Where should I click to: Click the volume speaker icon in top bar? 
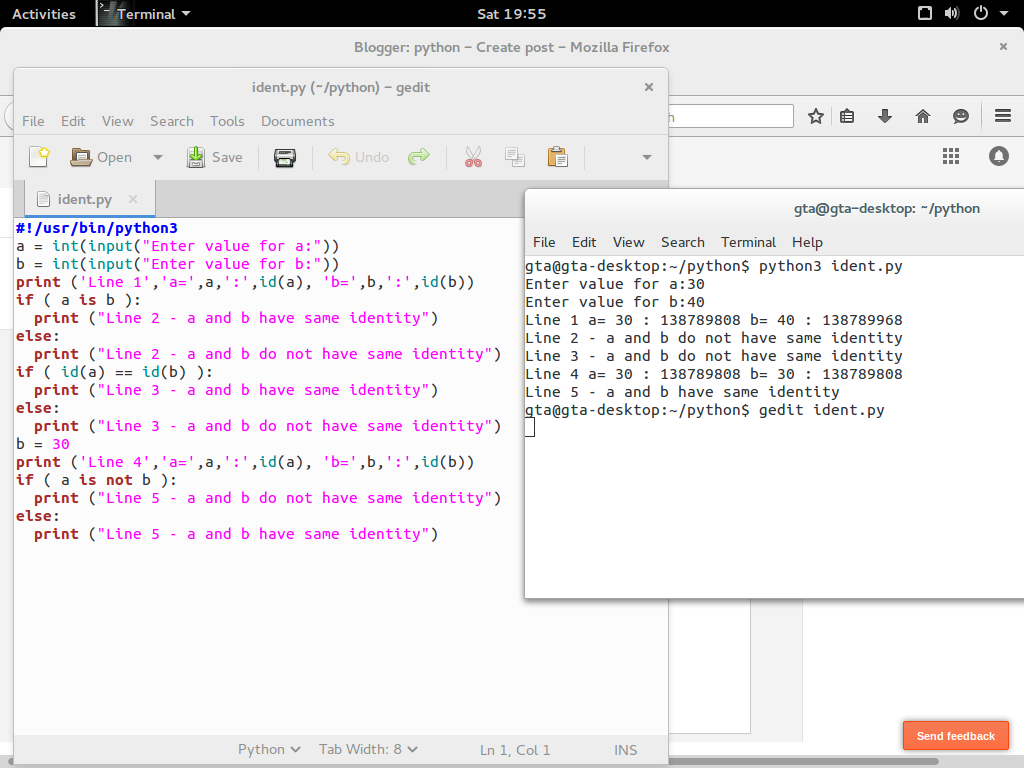pos(952,14)
